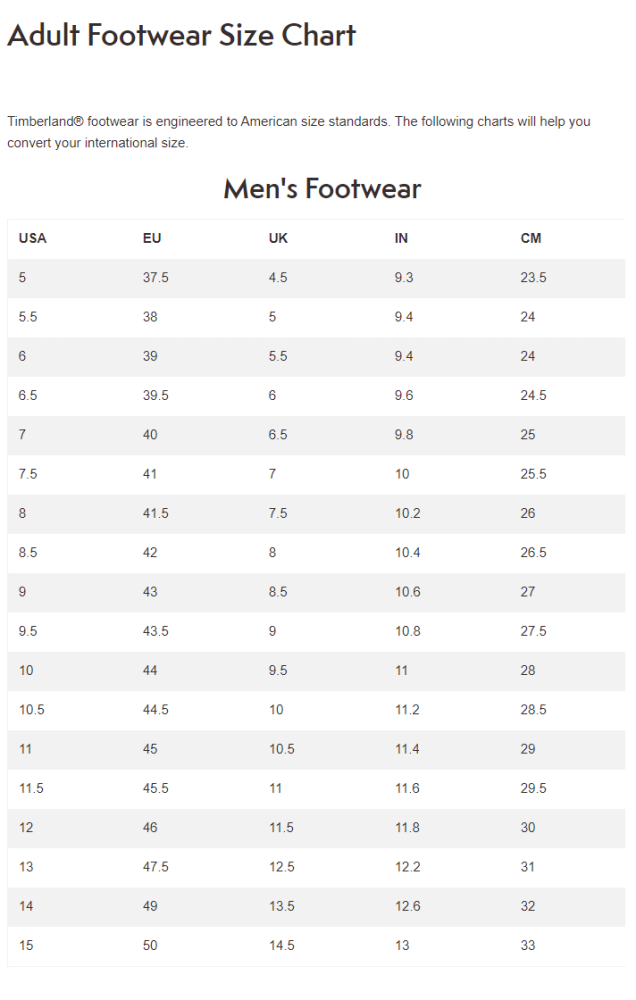The height and width of the screenshot is (1000, 636).
Task: Select EU size 37.5 cell
Action: (x=155, y=277)
